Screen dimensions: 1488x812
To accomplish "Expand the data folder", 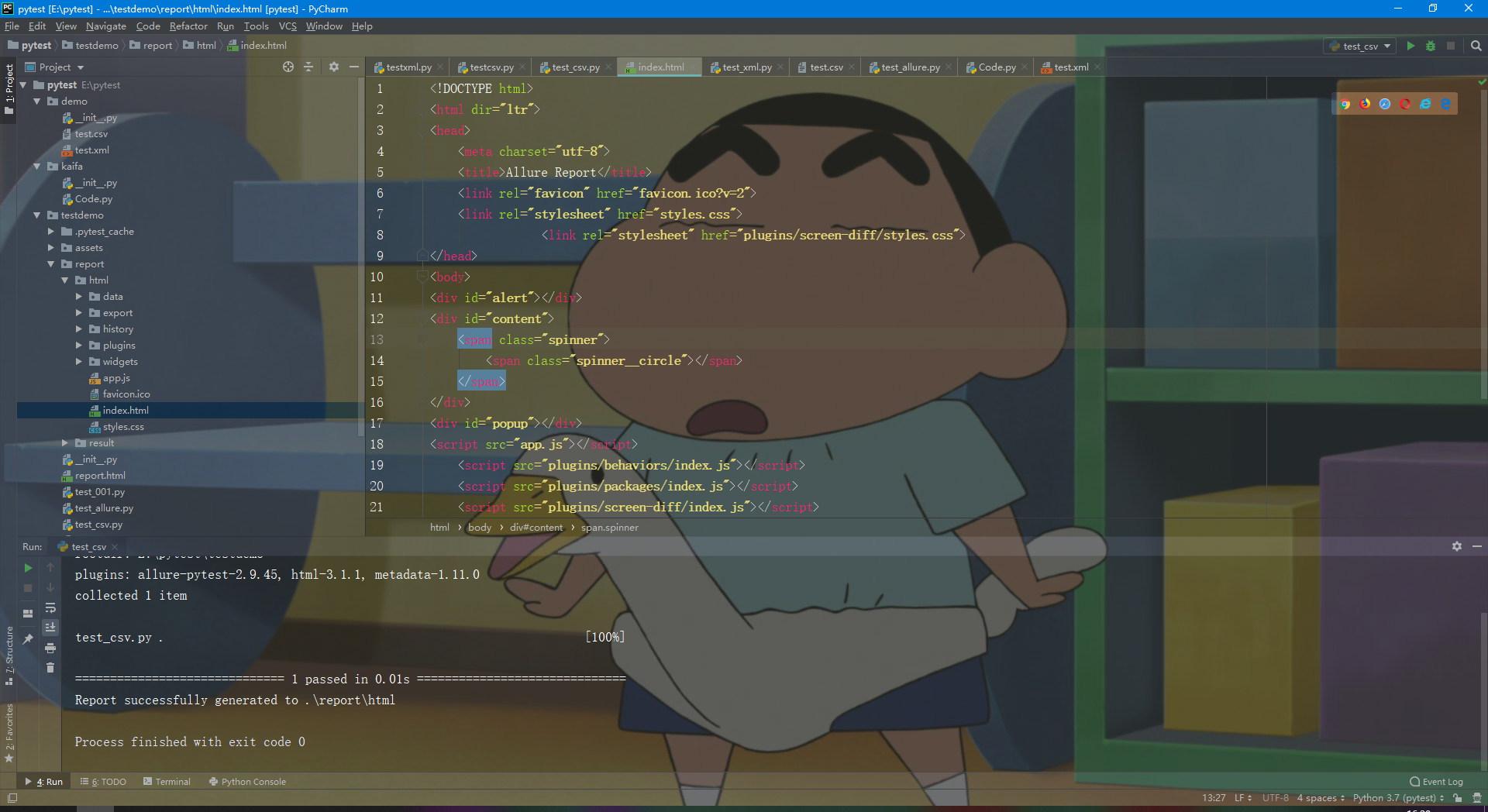I will coord(79,297).
